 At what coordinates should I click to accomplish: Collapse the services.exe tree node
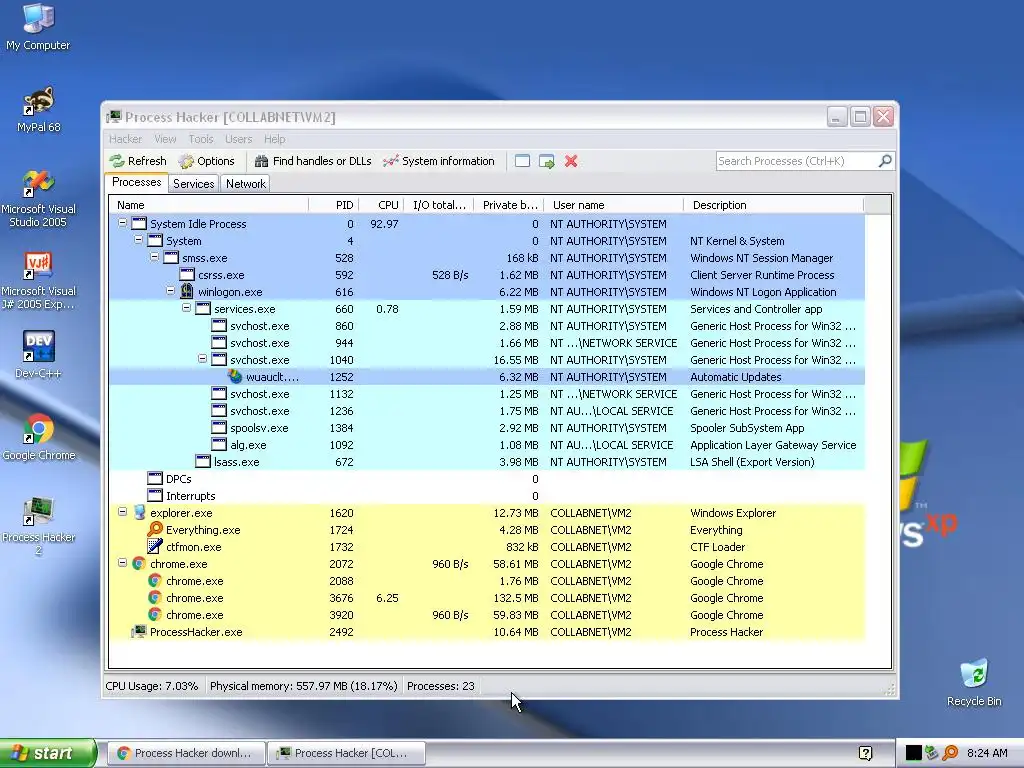(186, 308)
